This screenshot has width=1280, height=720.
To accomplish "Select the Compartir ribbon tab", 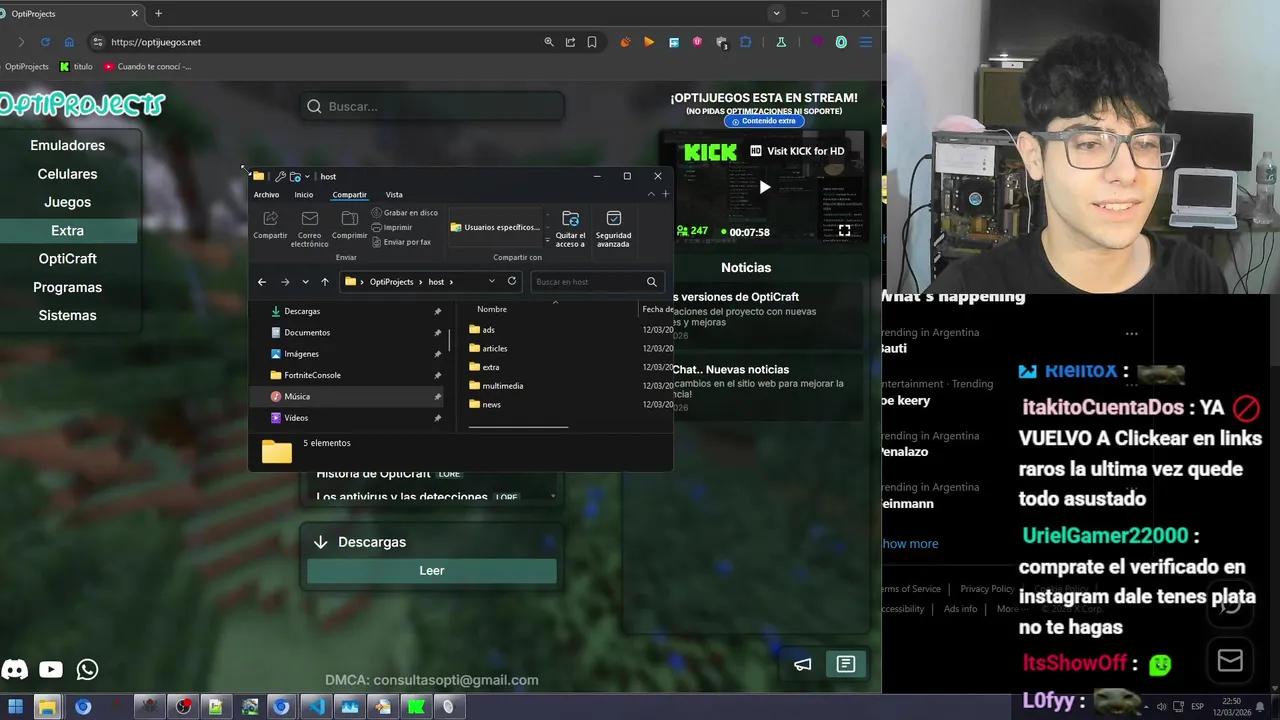I will pyautogui.click(x=349, y=195).
